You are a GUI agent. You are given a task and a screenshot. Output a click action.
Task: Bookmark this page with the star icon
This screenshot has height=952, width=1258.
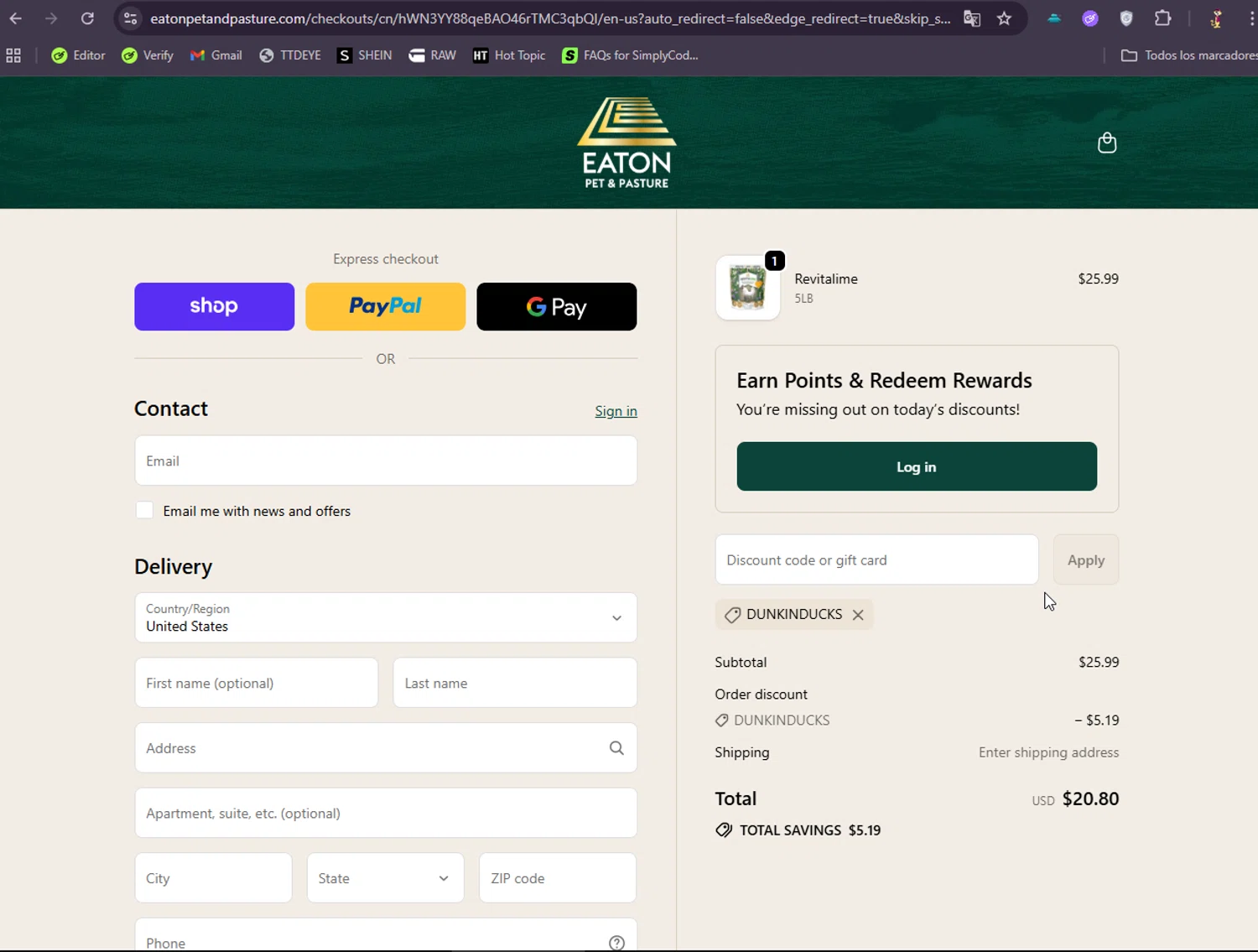click(1004, 18)
